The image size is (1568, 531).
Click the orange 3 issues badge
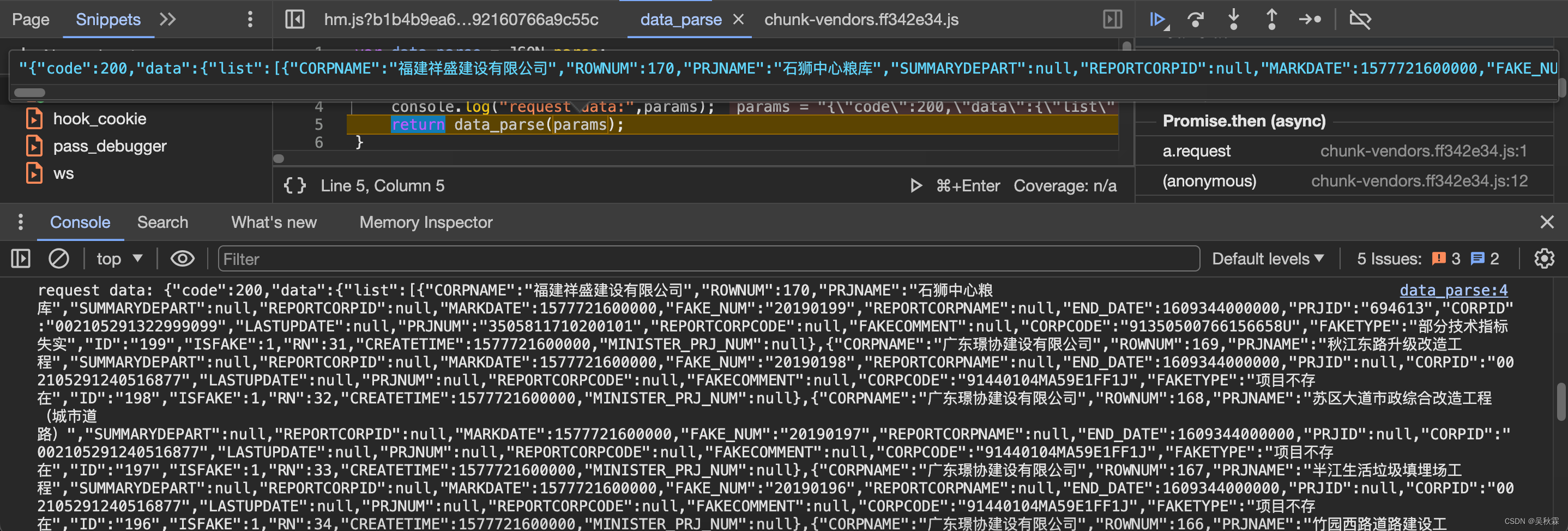(x=1446, y=260)
